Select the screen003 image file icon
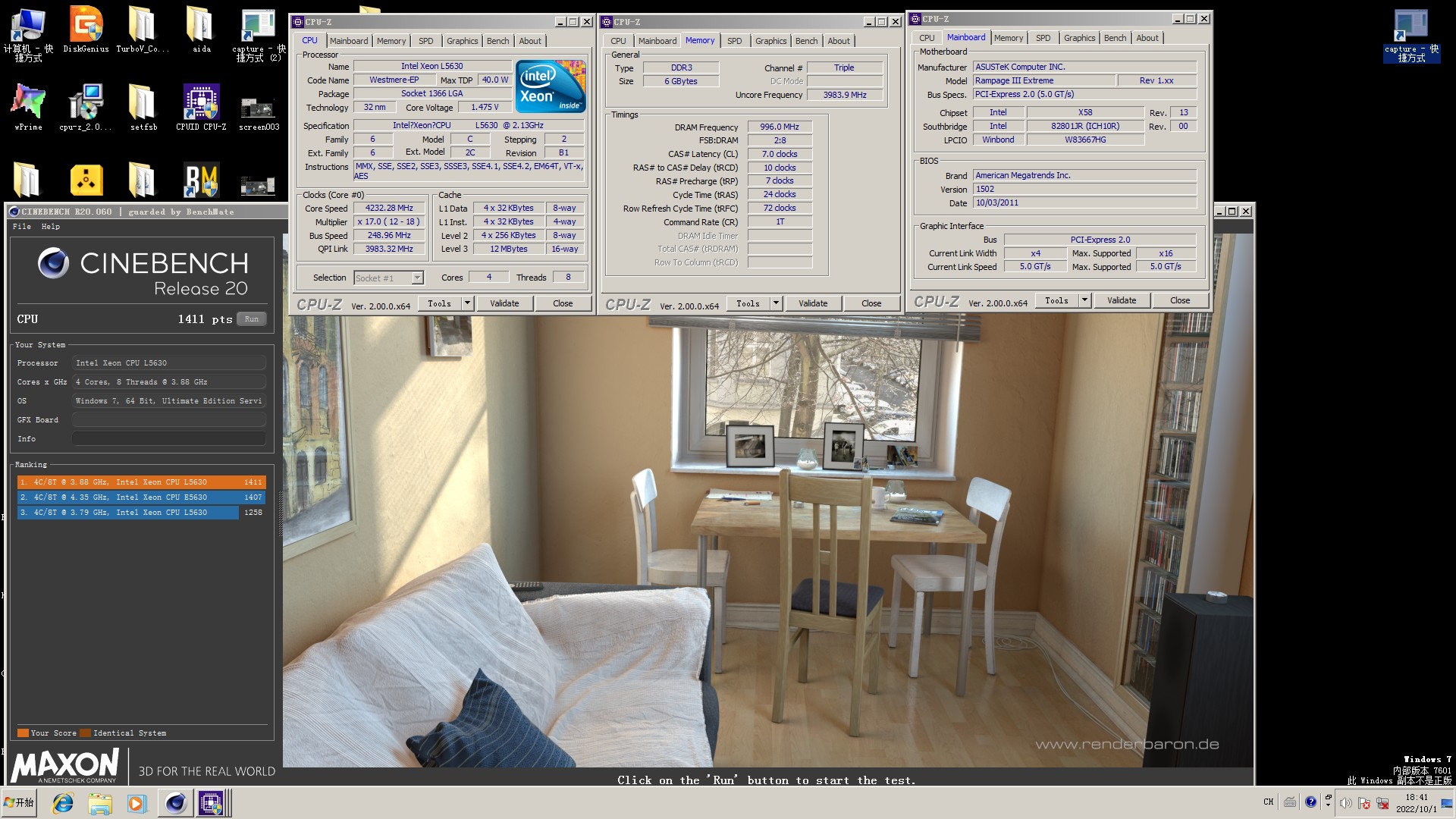Screen dimensions: 1456x819 (x=259, y=112)
